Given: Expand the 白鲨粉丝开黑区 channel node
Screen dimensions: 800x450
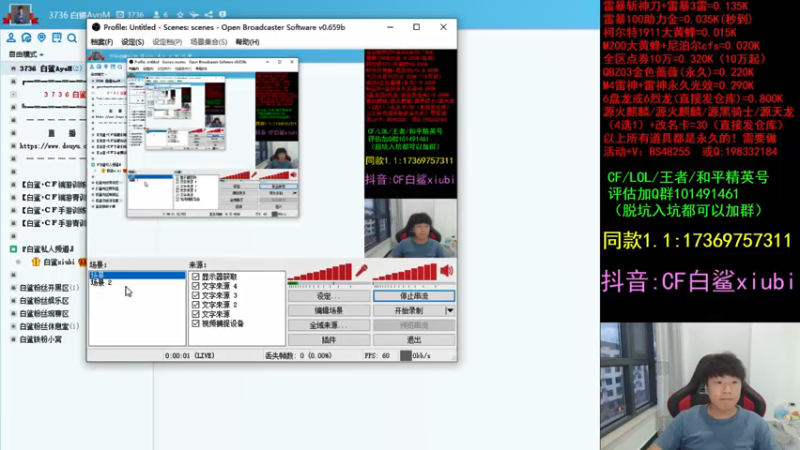Looking at the screenshot, I should click(13, 288).
